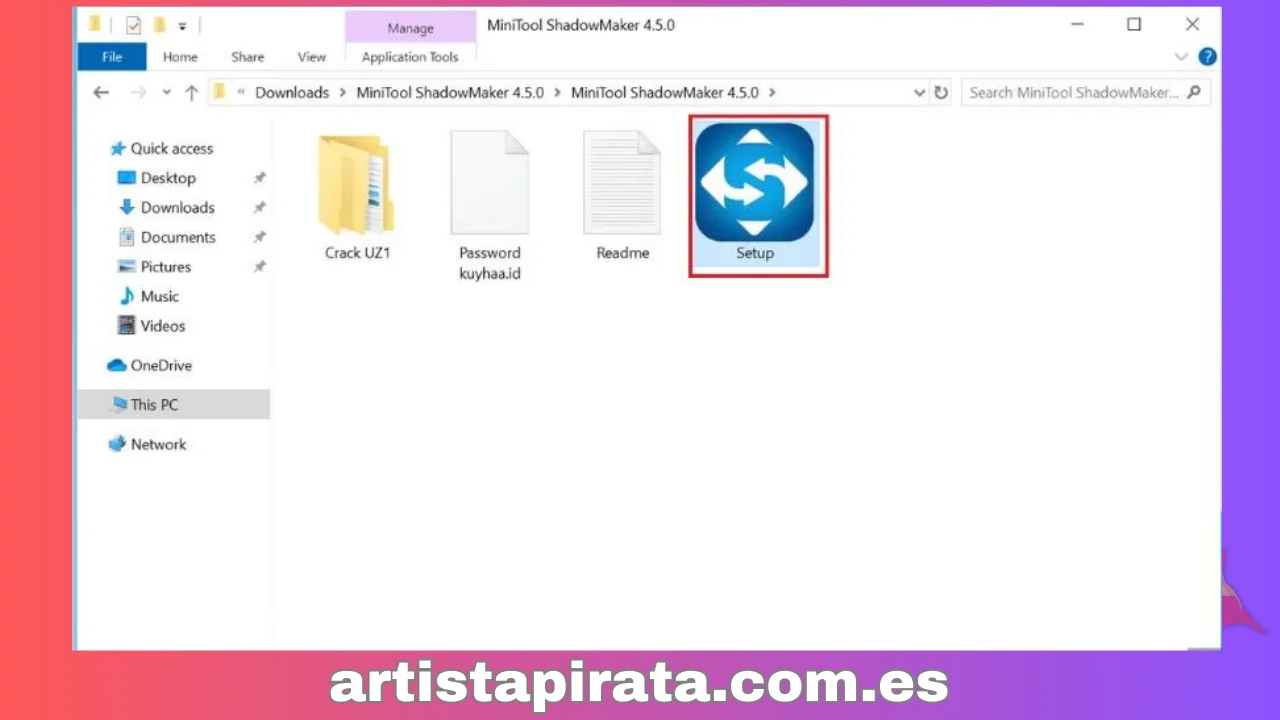Image resolution: width=1280 pixels, height=720 pixels.
Task: Click the Forward navigation arrow
Action: (139, 92)
